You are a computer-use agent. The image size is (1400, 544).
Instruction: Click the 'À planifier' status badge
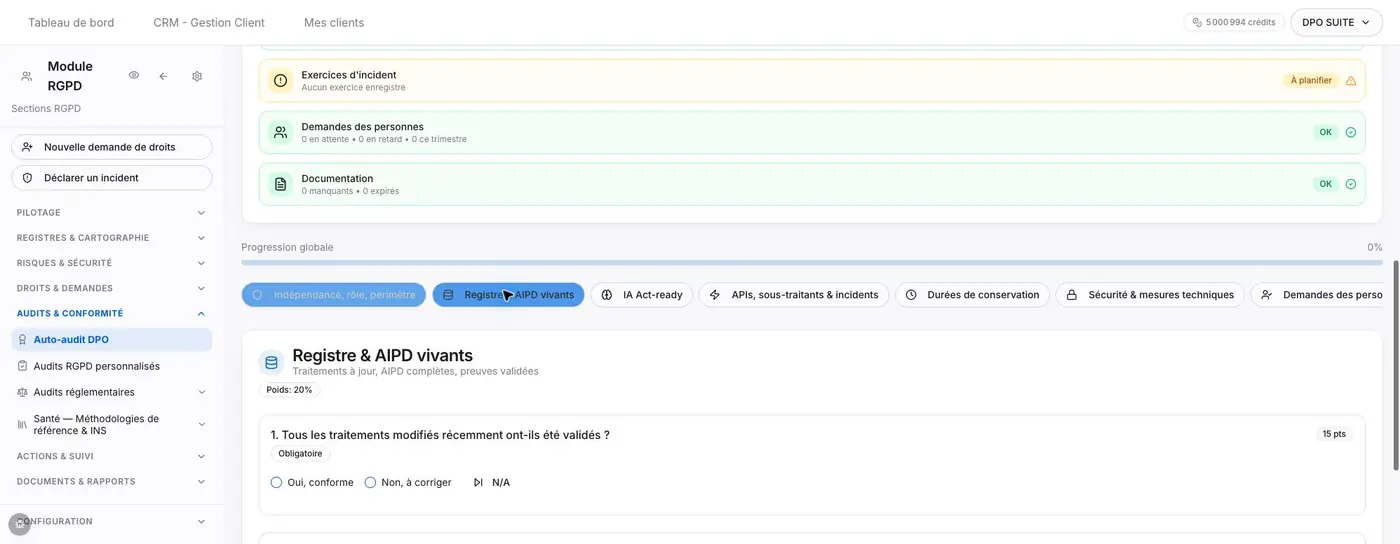[1311, 81]
